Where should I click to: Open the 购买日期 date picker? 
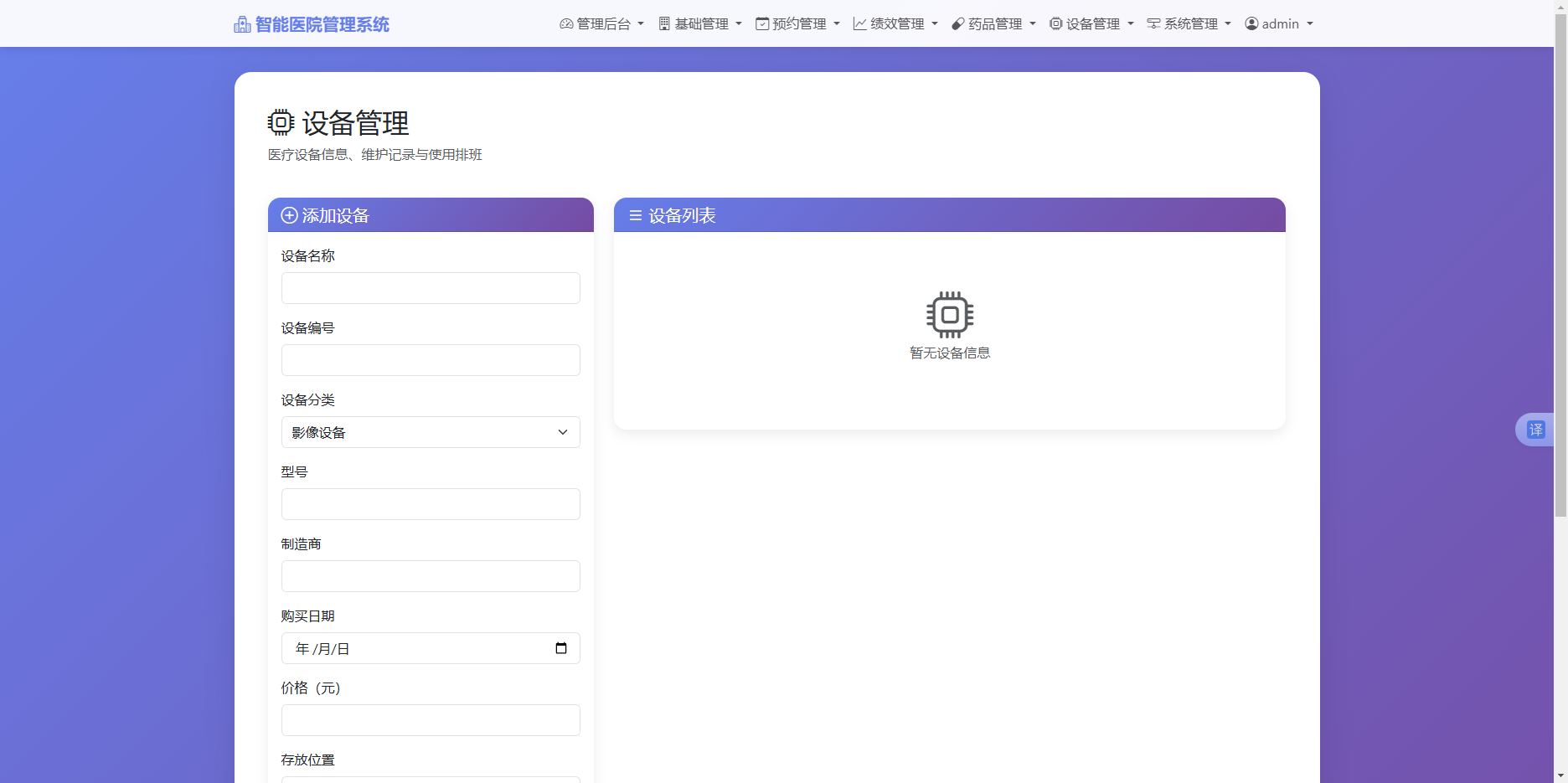point(560,647)
